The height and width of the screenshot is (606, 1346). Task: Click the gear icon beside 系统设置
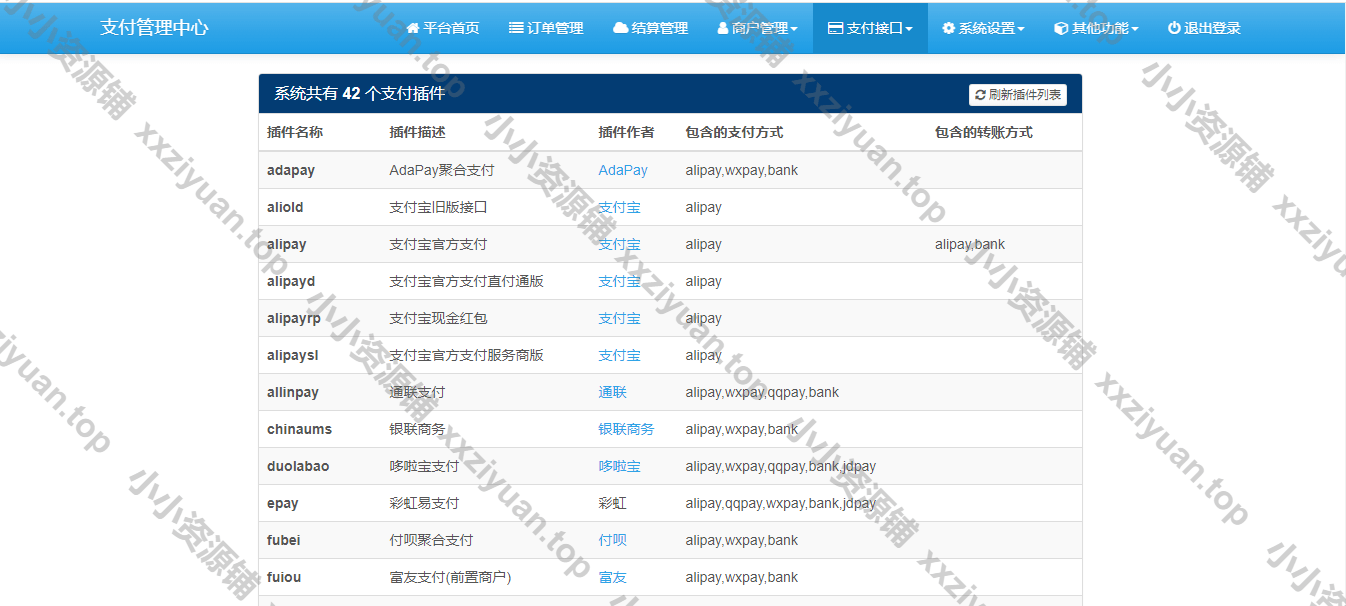[x=948, y=28]
